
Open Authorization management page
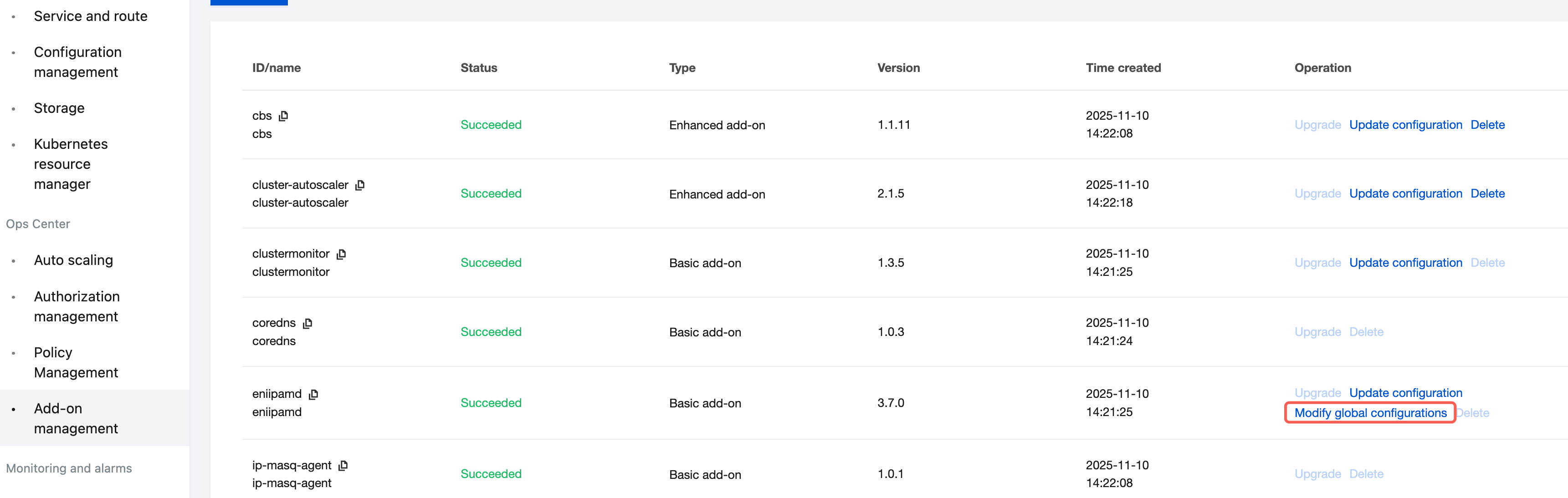click(x=77, y=306)
